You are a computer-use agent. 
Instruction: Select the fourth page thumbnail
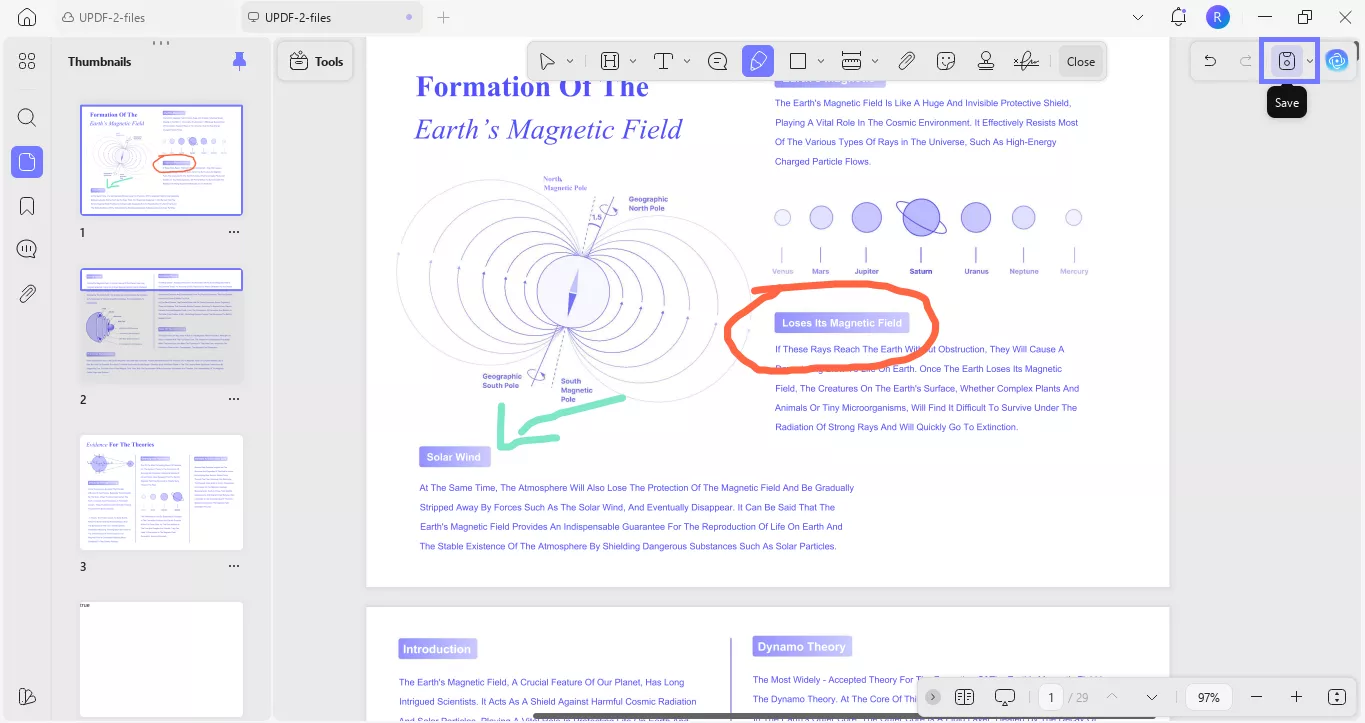161,659
